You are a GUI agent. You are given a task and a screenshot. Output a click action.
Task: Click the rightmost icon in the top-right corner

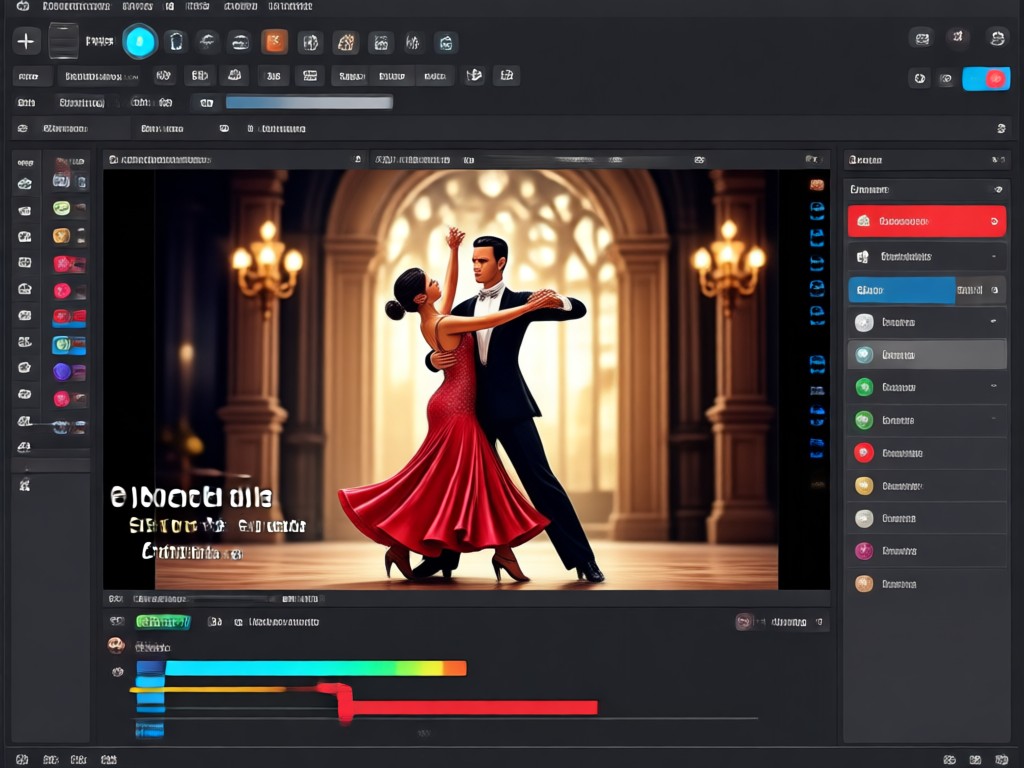click(997, 38)
